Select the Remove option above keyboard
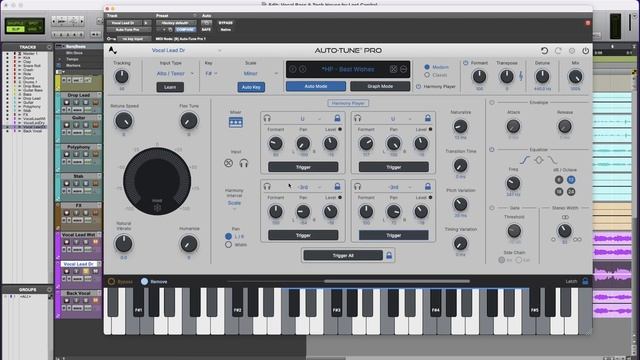The width and height of the screenshot is (640, 360). point(144,282)
